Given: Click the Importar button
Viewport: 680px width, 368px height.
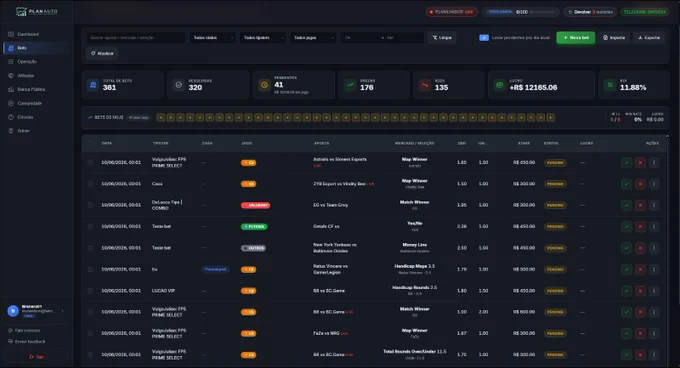Looking at the screenshot, I should coord(614,38).
